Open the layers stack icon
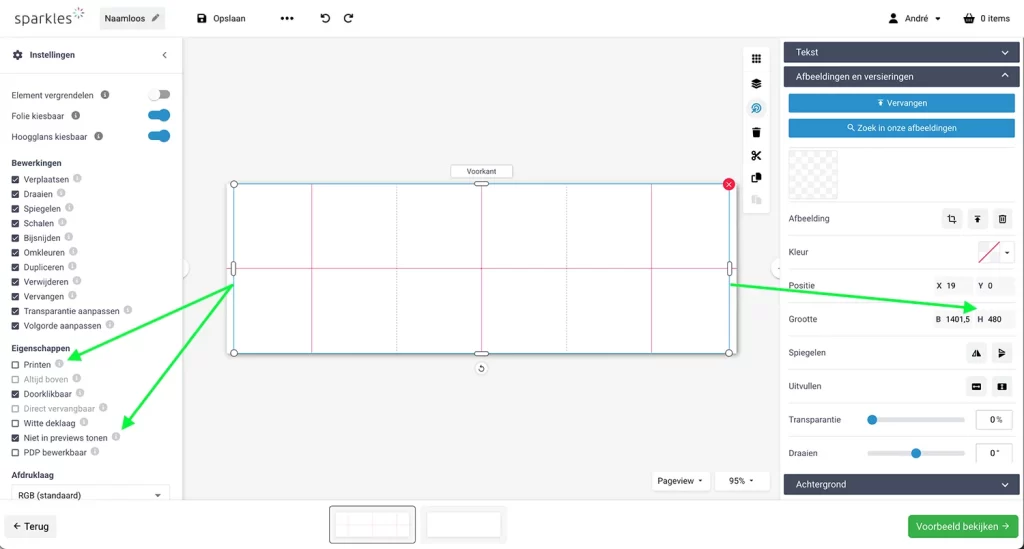The width and height of the screenshot is (1024, 549). (756, 84)
